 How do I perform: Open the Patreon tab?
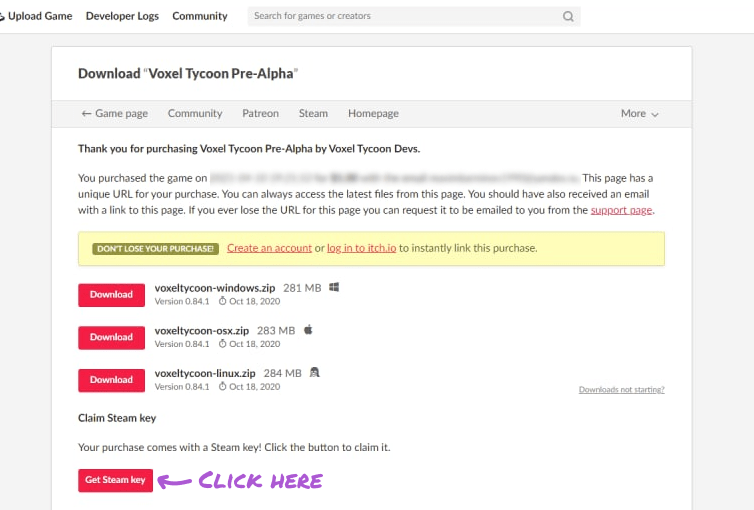point(260,113)
